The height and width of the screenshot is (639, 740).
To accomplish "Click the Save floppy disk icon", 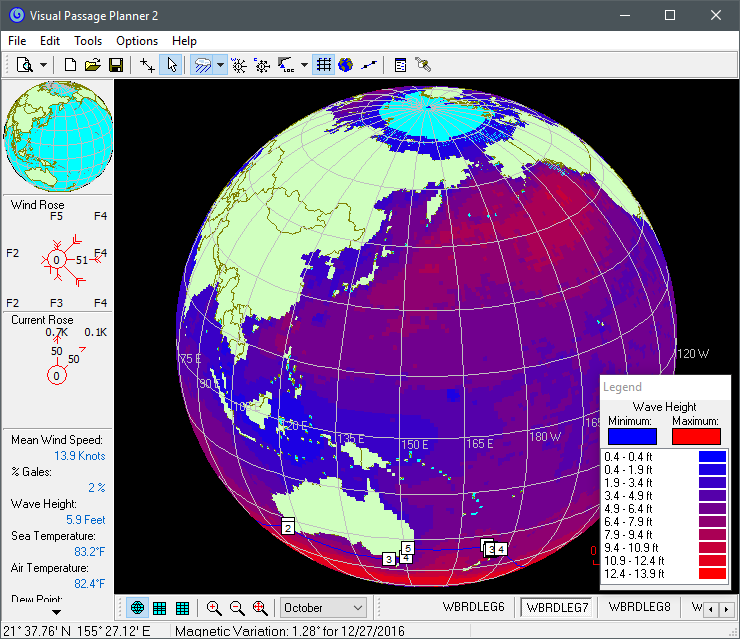I will (x=116, y=65).
